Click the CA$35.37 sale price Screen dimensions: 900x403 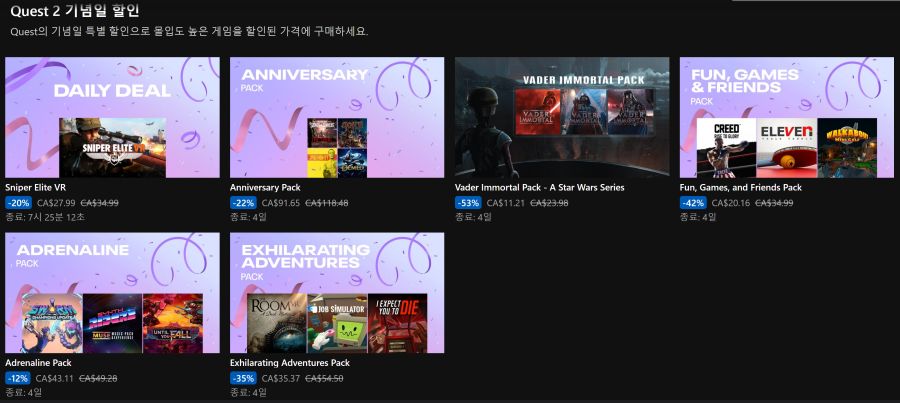click(281, 378)
